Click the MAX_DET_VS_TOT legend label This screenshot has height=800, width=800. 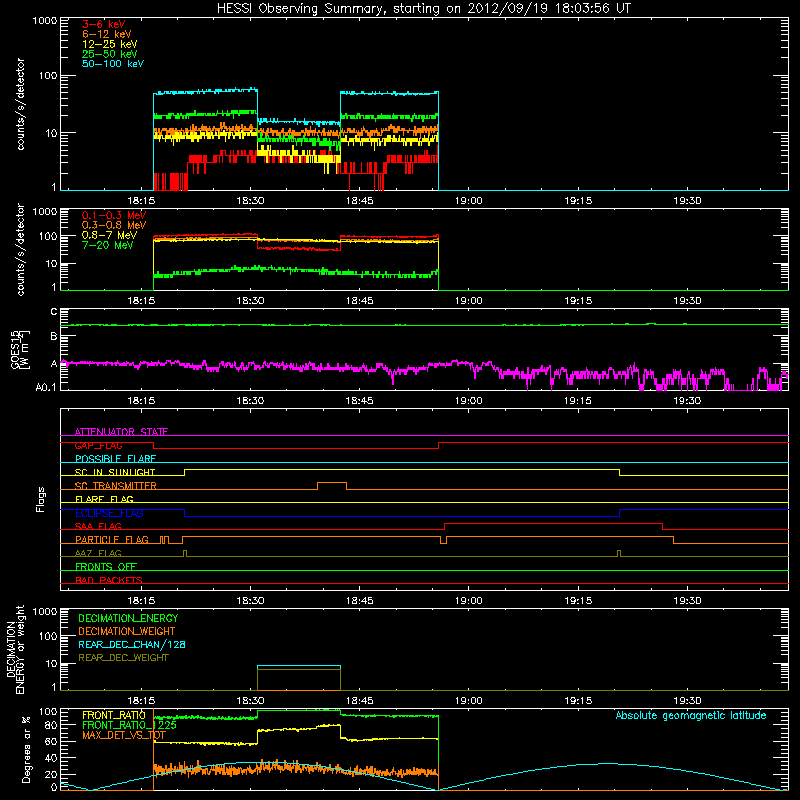124,735
